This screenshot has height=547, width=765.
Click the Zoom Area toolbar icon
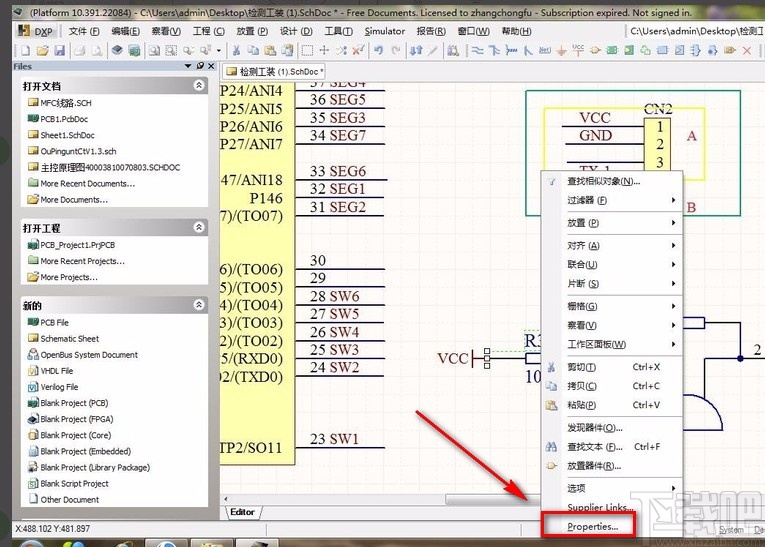coord(171,50)
